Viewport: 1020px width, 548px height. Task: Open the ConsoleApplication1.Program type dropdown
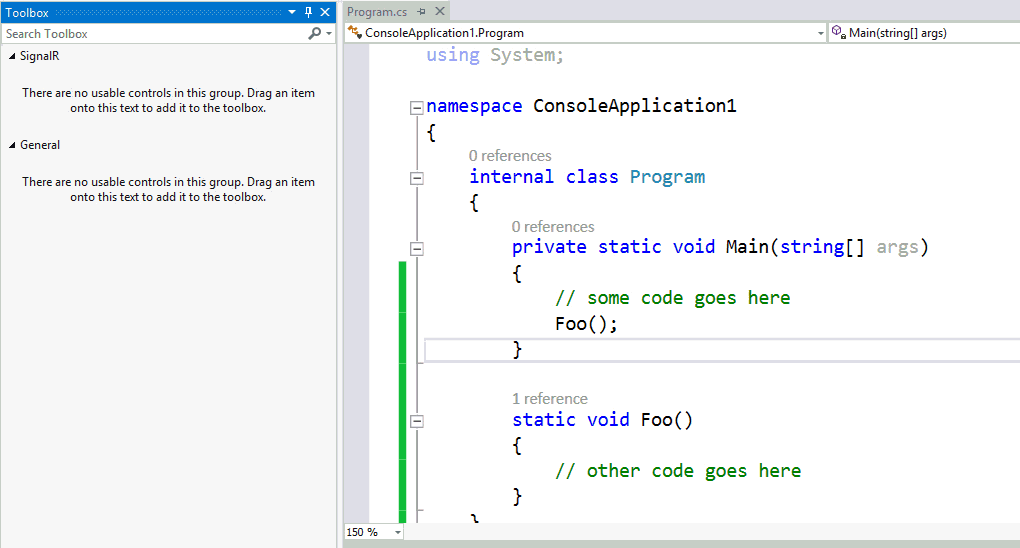pyautogui.click(x=819, y=33)
